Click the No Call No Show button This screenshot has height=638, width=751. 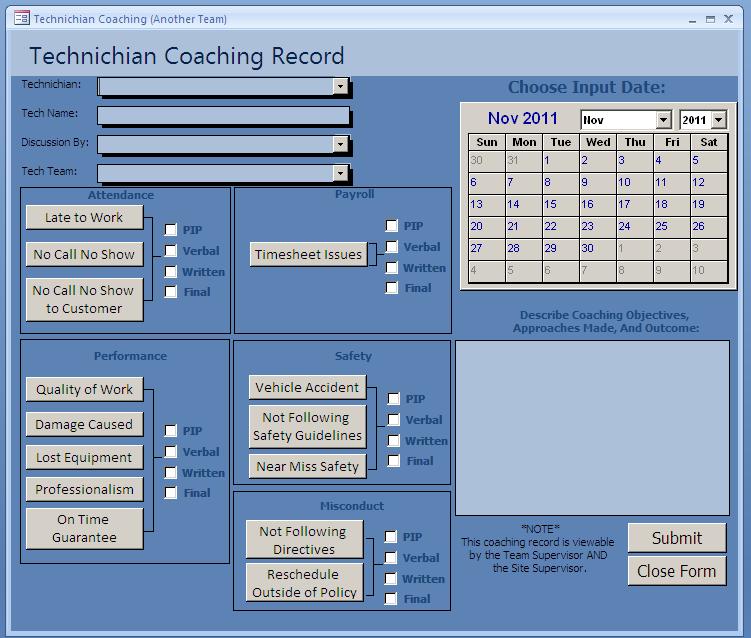pos(84,254)
